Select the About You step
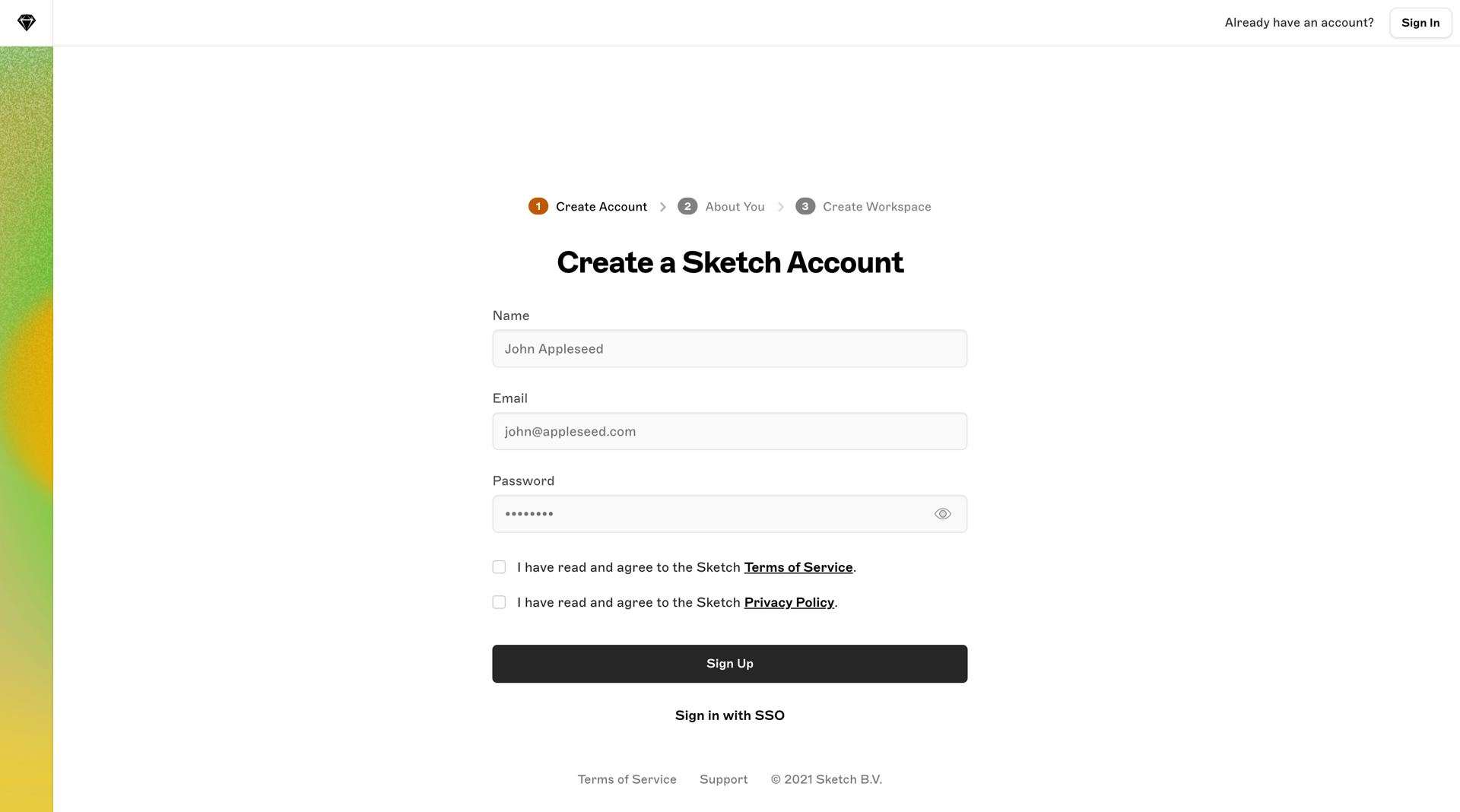This screenshot has width=1460, height=812. [x=734, y=206]
